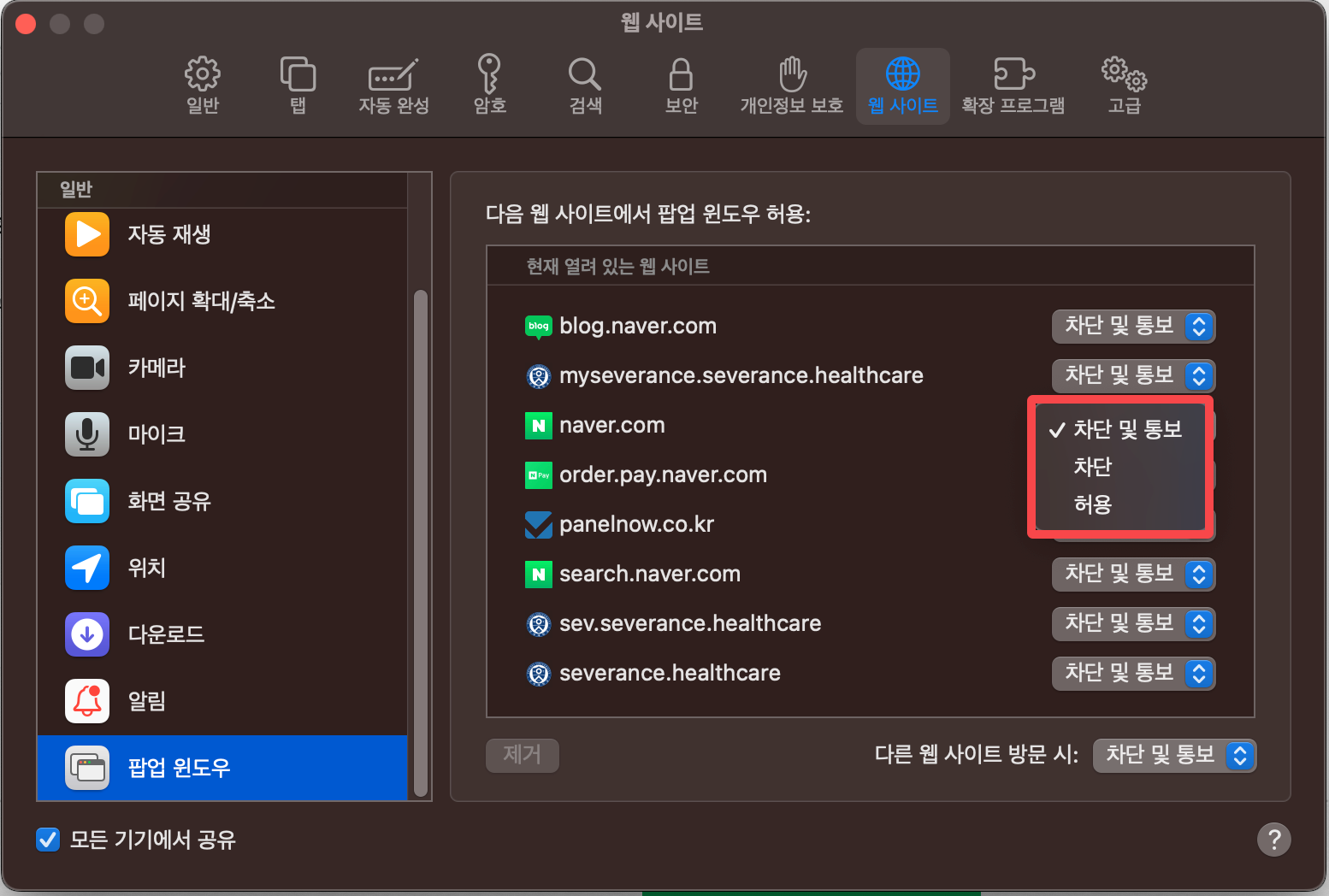Select the myseverance.severance.healthcare row text
The width and height of the screenshot is (1329, 896).
[741, 375]
